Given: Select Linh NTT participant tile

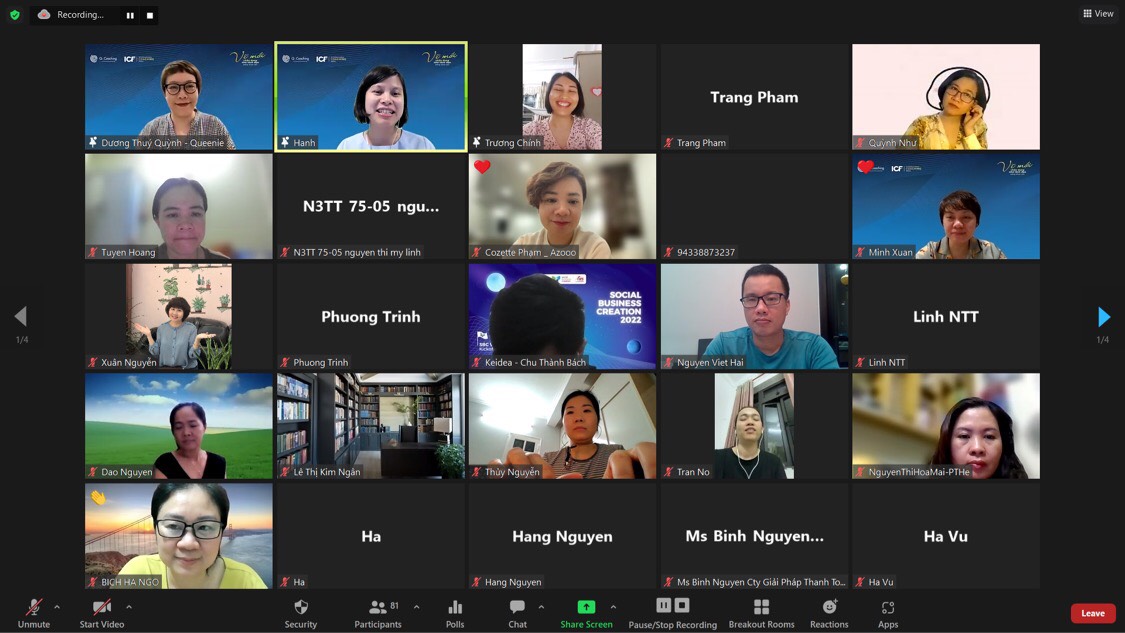Looking at the screenshot, I should [946, 316].
